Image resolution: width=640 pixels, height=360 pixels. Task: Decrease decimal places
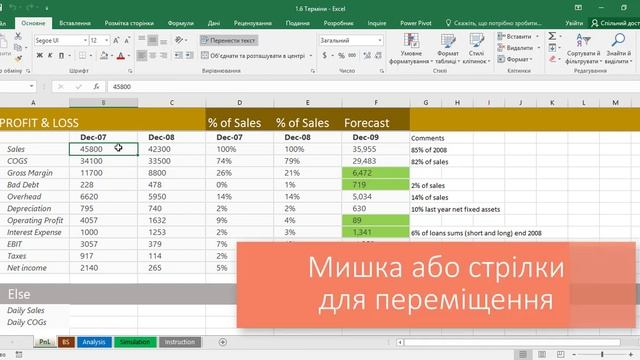[x=378, y=56]
